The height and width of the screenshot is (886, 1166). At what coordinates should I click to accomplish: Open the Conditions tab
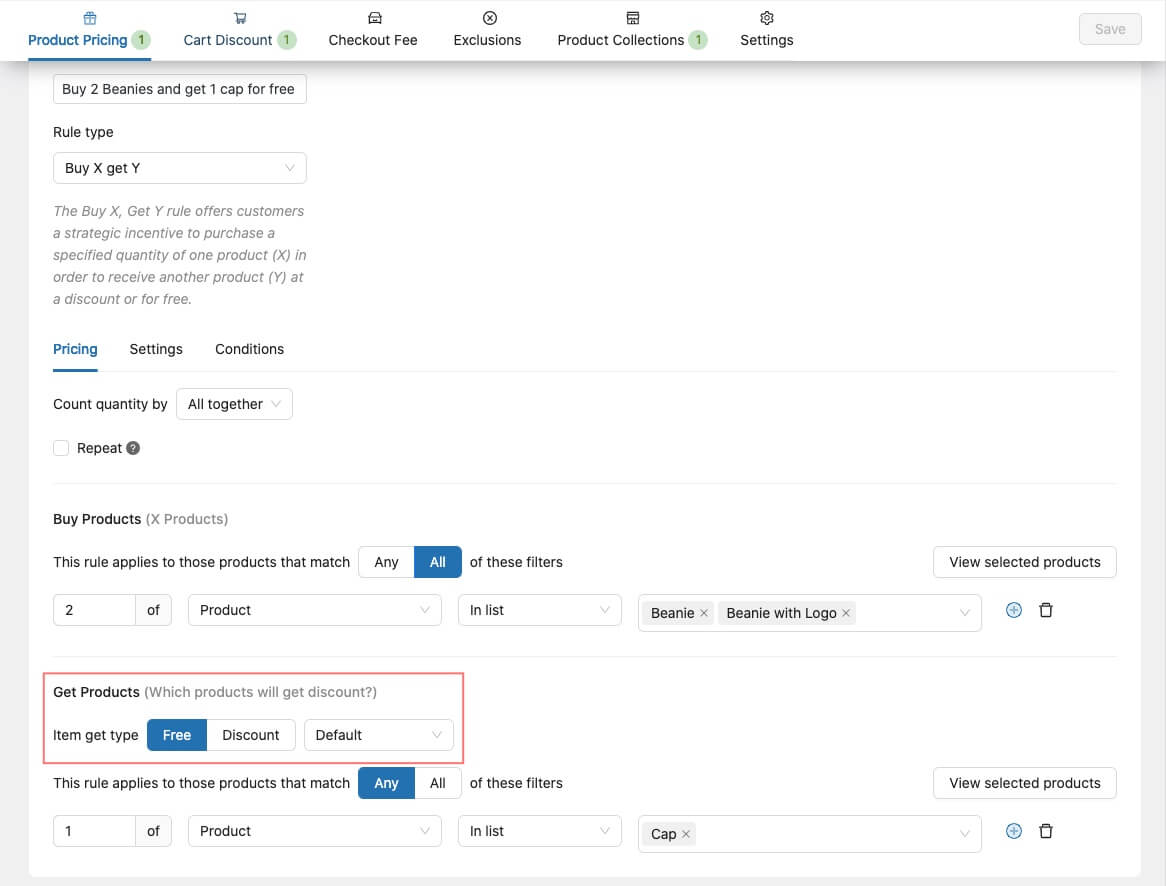249,349
